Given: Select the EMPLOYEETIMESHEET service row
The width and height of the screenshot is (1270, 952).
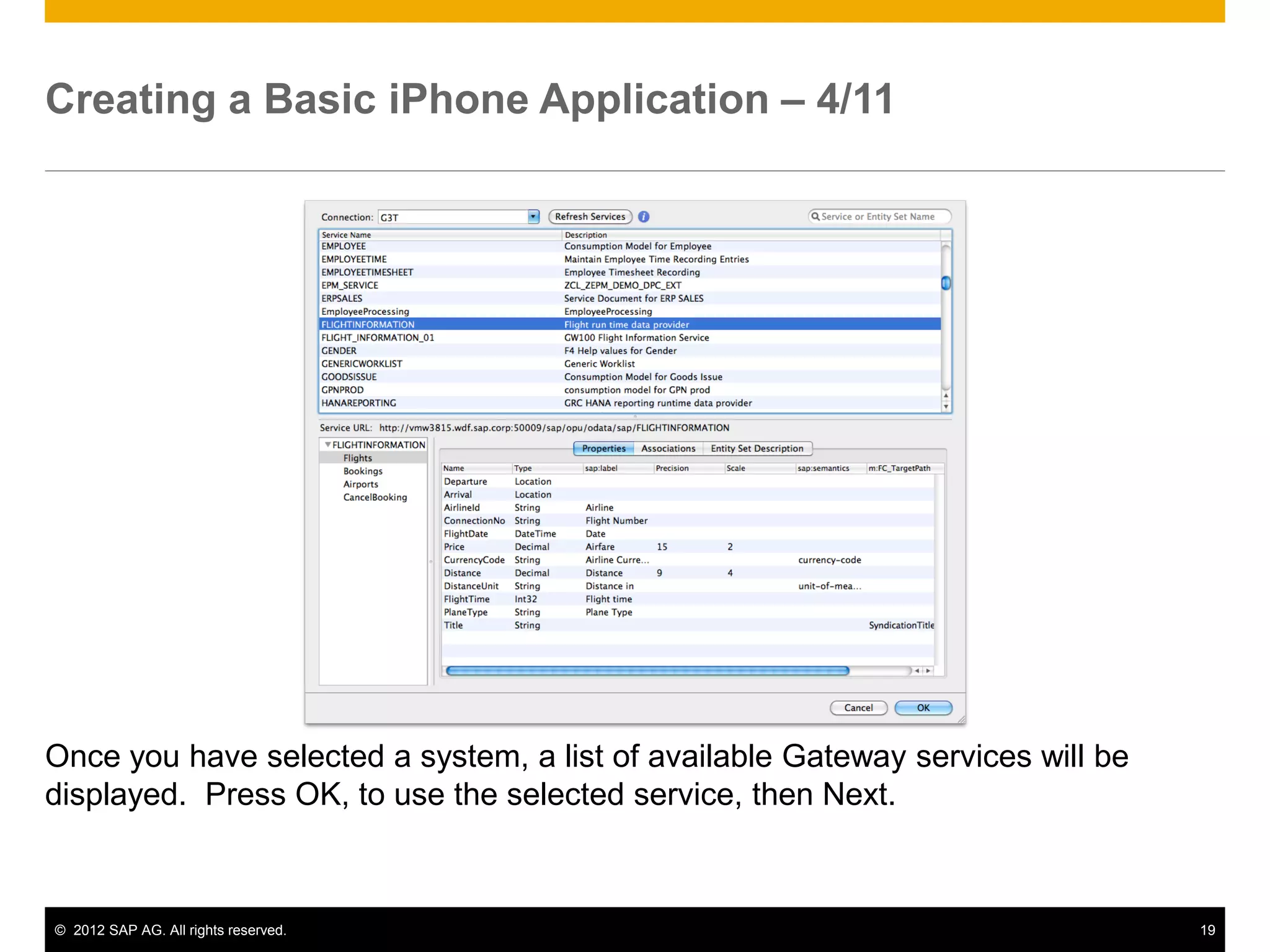Looking at the screenshot, I should click(629, 272).
